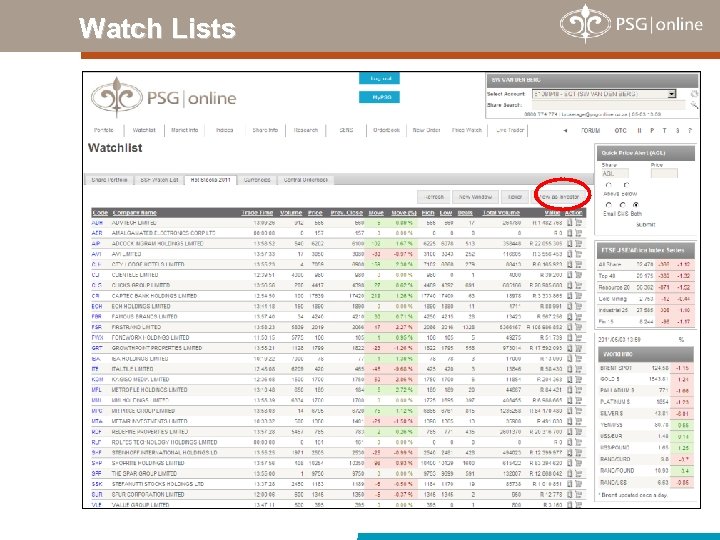Submit the Quick Price Alert
The image size is (720, 540).
click(646, 225)
